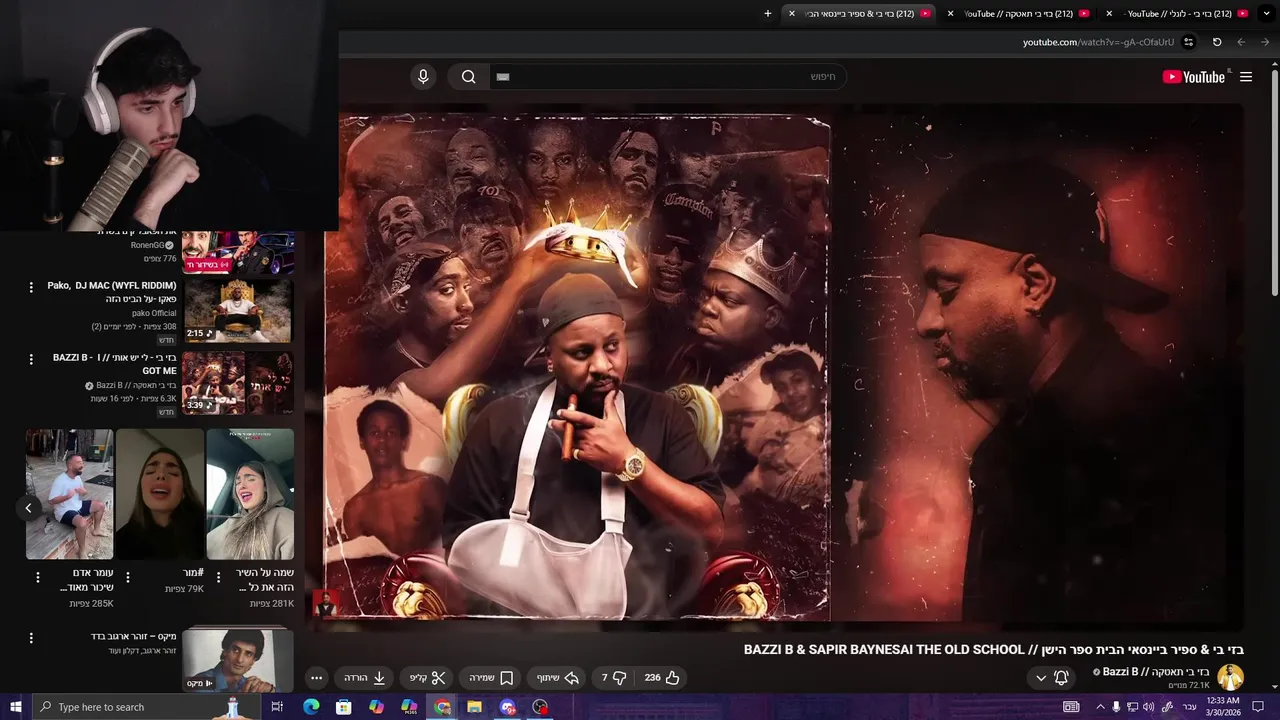Open options for the #מור short
The width and height of the screenshot is (1280, 720).
(x=128, y=577)
